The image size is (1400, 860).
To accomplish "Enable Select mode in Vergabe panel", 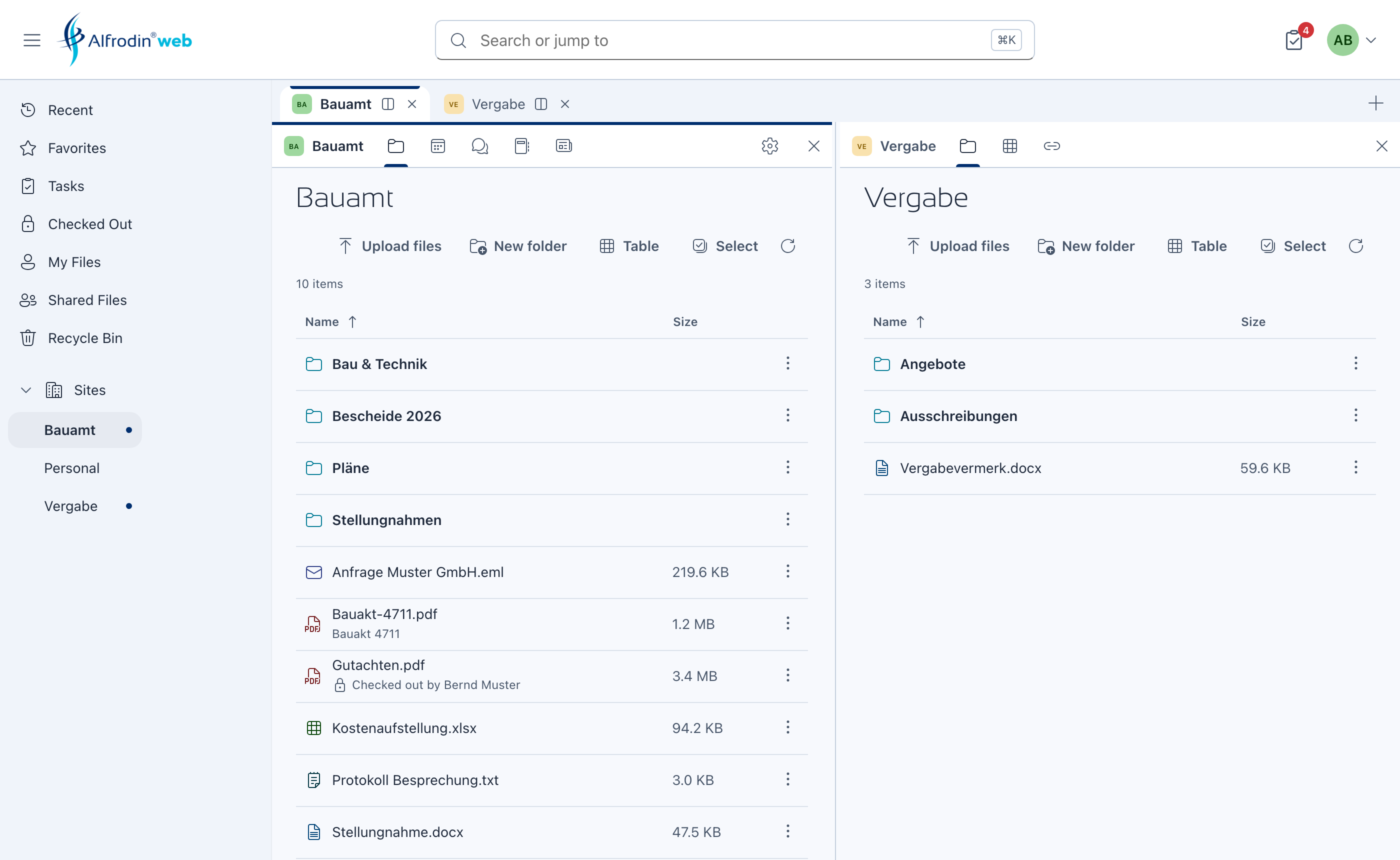I will click(1292, 245).
